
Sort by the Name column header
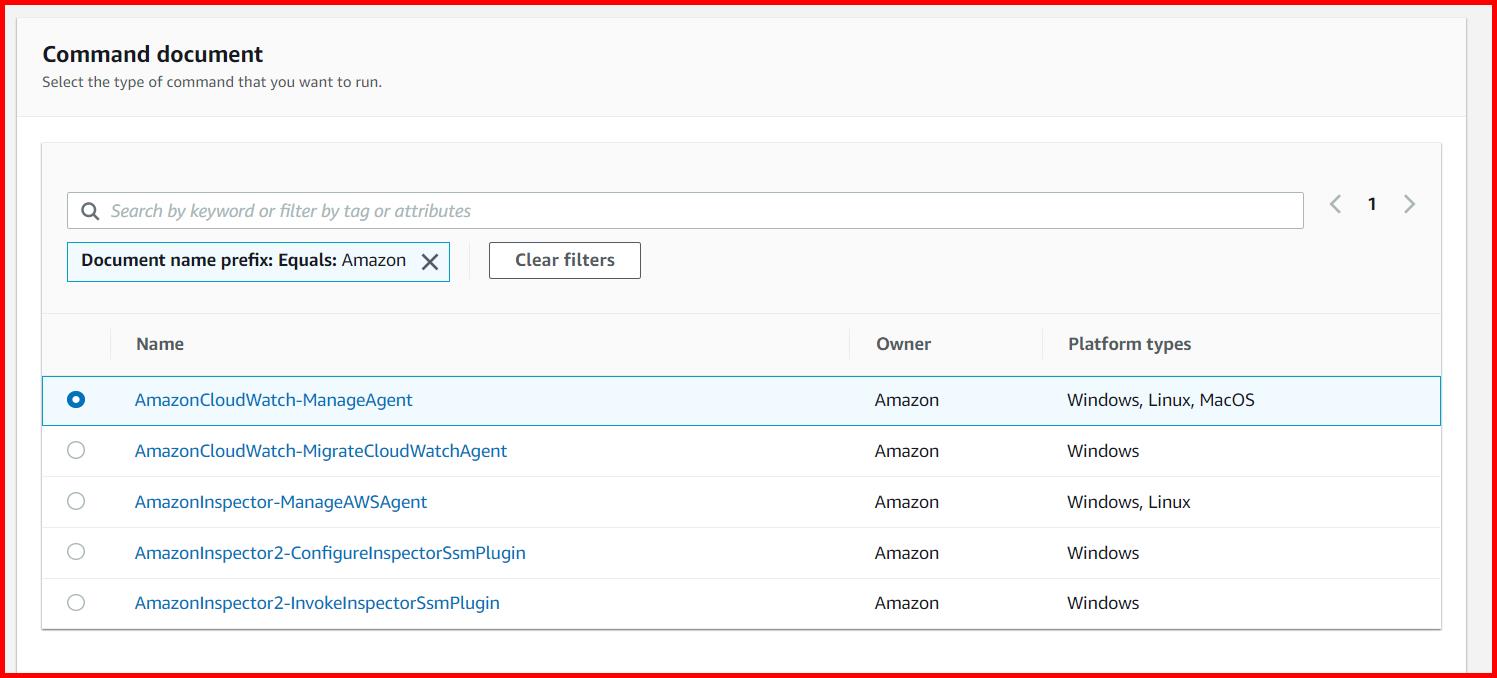tap(160, 343)
